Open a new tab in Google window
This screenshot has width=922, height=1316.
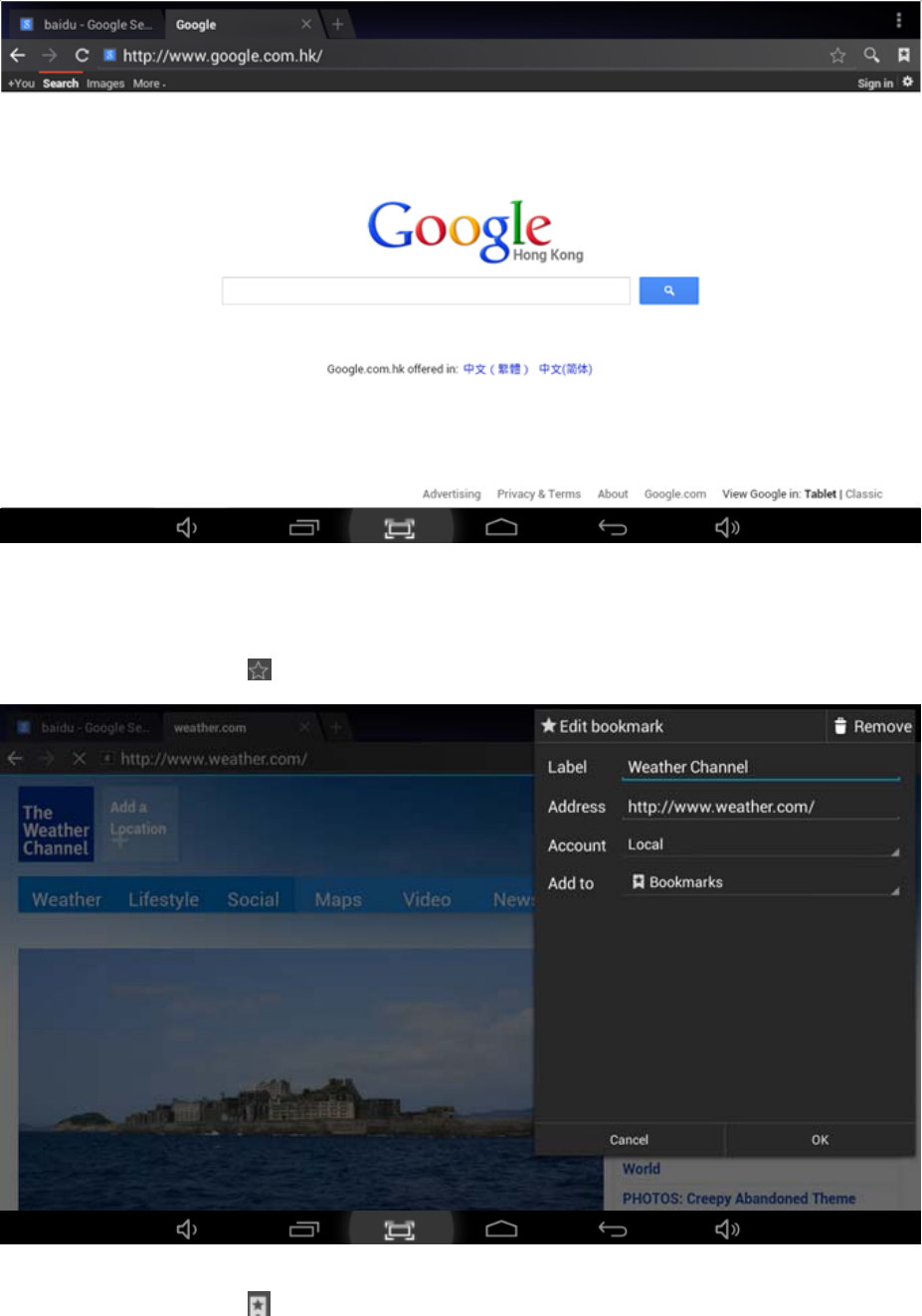(337, 24)
